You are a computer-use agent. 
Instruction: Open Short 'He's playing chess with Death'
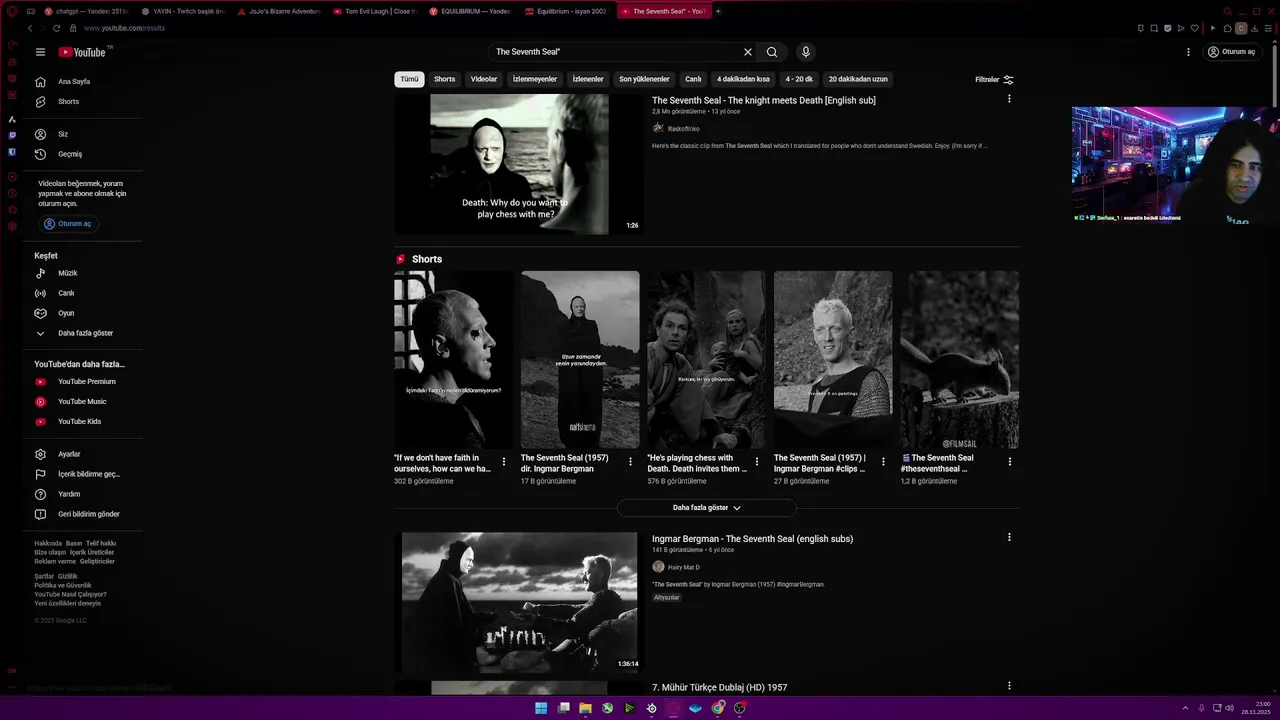706,360
